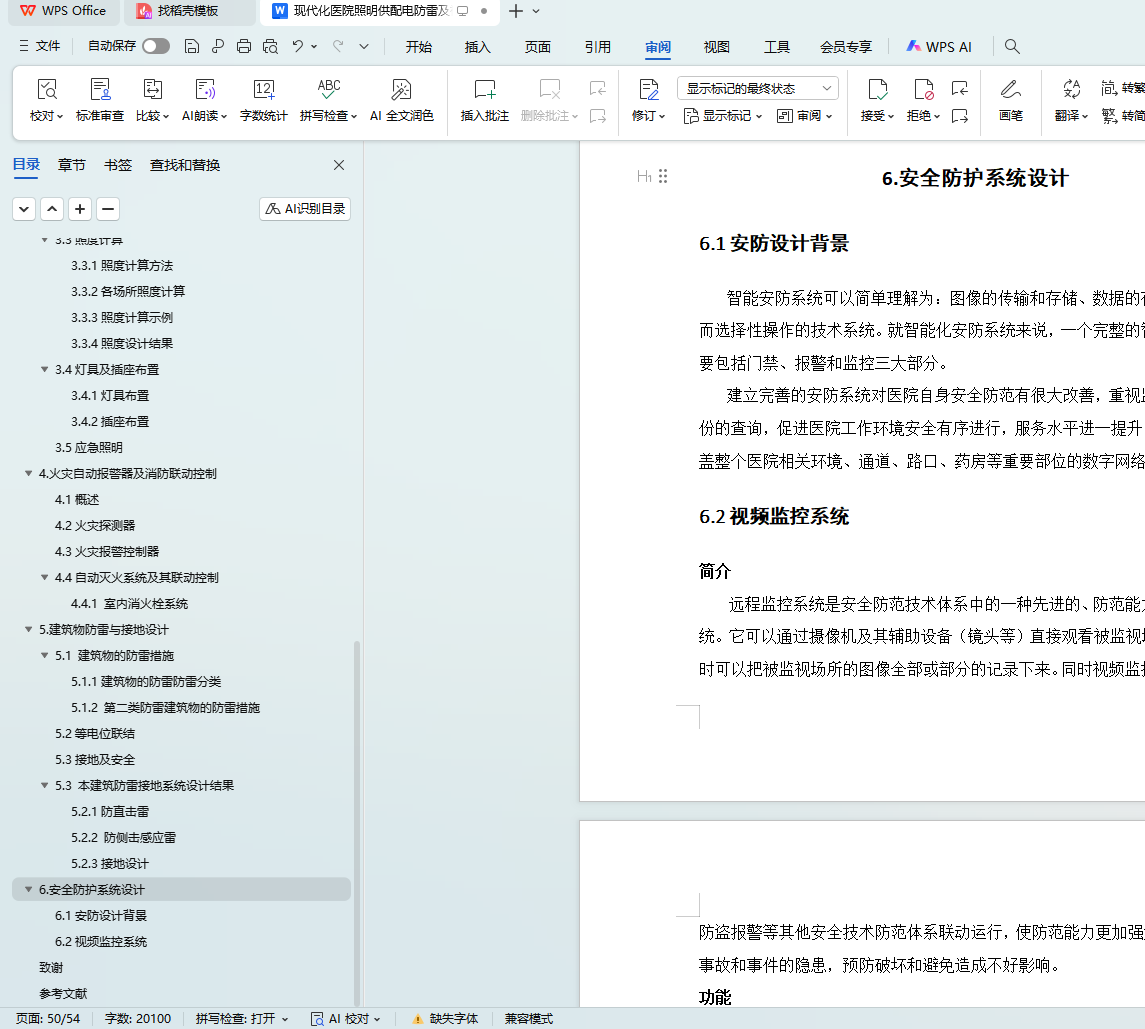Toggle the 自动保存 autosave switch
This screenshot has width=1145, height=1029.
155,46
